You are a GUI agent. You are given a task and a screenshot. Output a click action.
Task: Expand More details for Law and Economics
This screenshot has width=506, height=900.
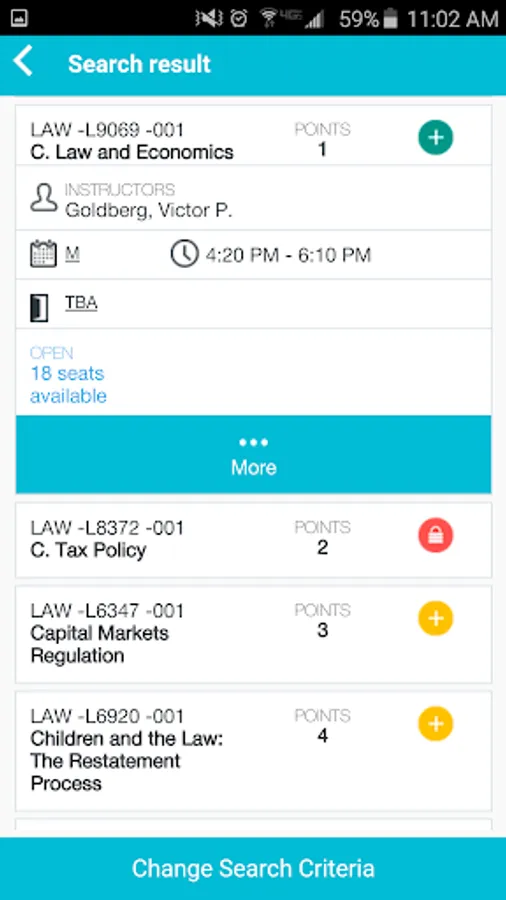coord(254,455)
